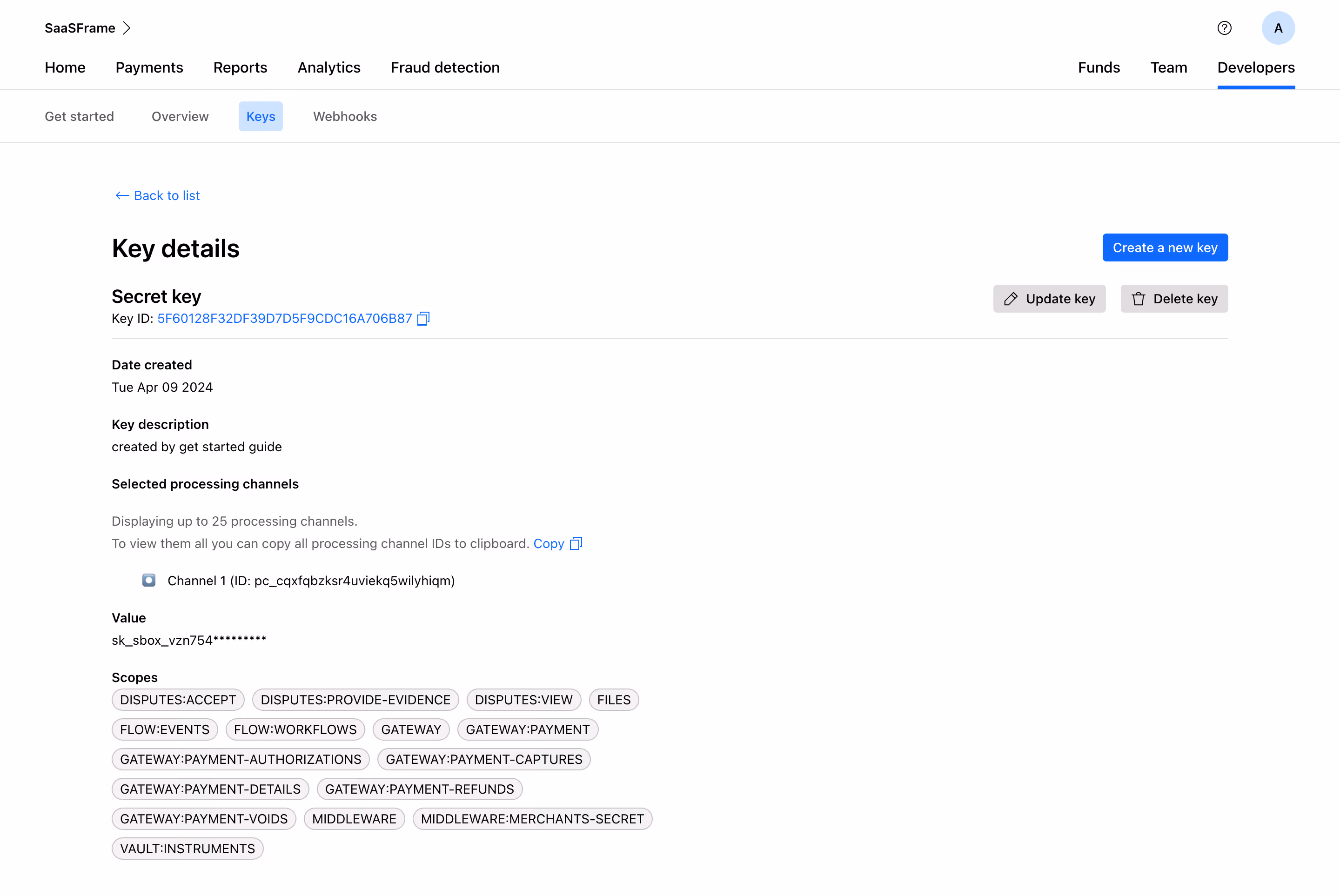The width and height of the screenshot is (1340, 896).
Task: Click the MIDDLEWARE:MERCHANTS-SECRET scope tag
Action: (532, 819)
